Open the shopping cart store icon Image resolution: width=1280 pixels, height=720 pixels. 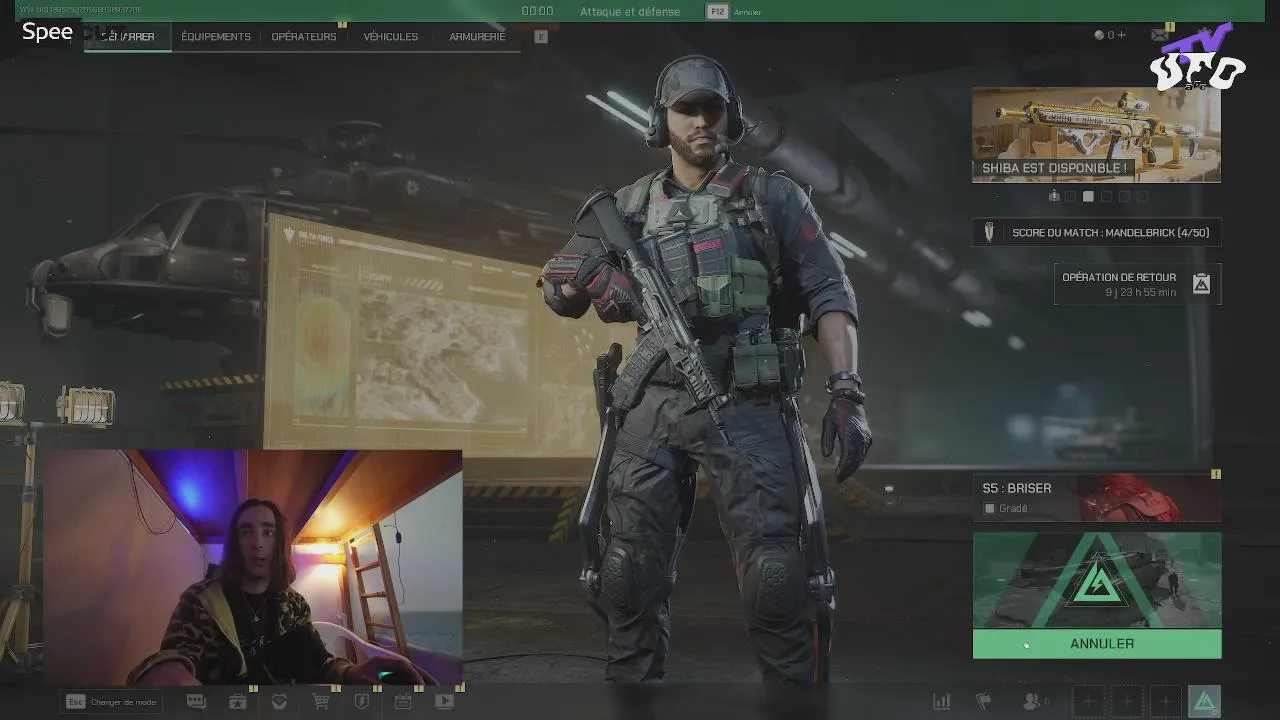pos(321,702)
